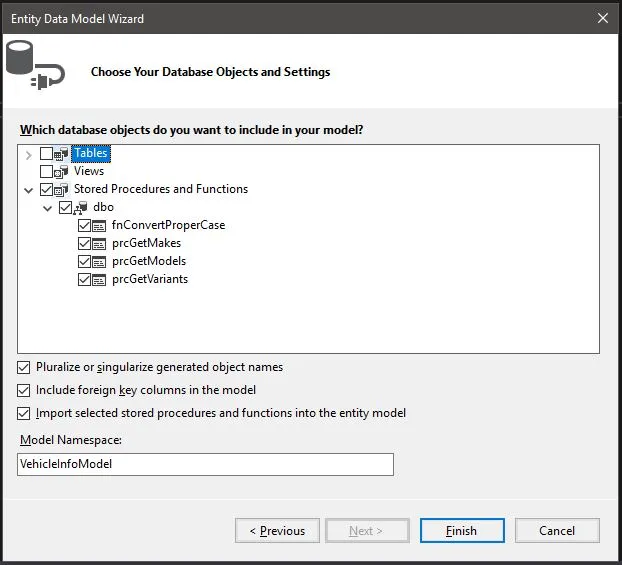Select the fnConvertProperCase tree item
This screenshot has width=622, height=565.
(x=168, y=225)
